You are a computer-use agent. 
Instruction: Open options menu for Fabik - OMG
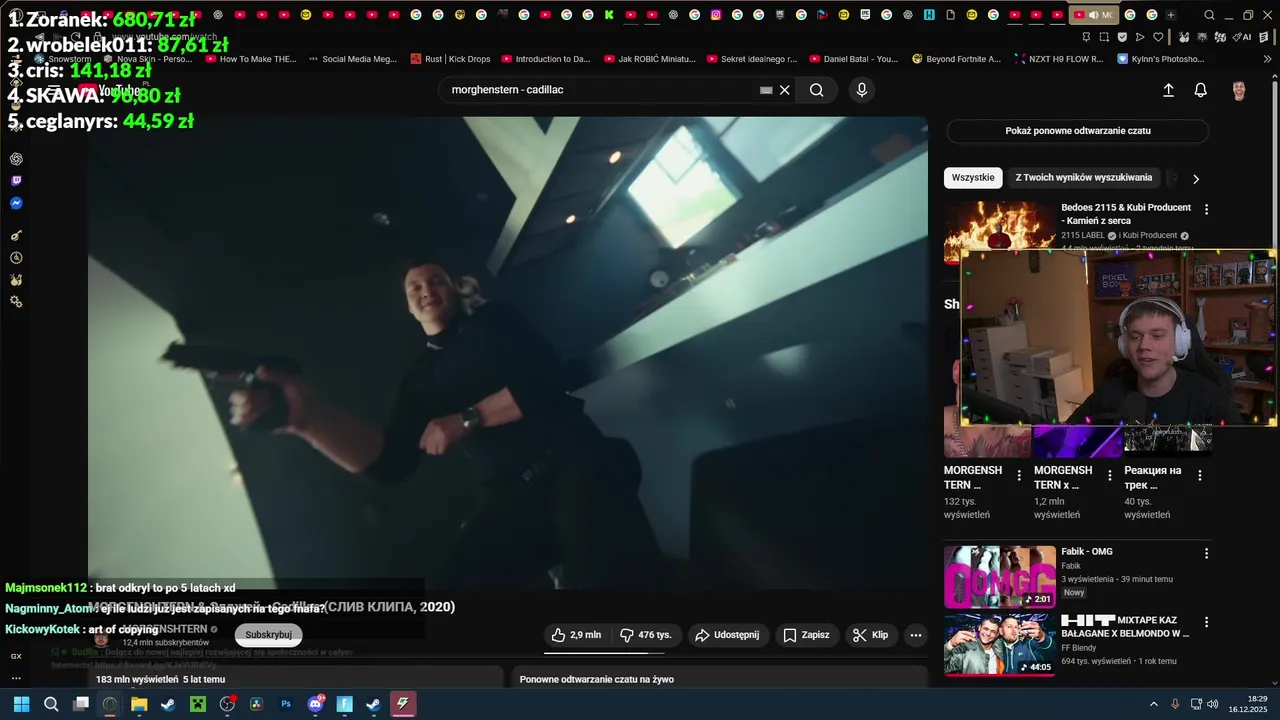[x=1206, y=553]
